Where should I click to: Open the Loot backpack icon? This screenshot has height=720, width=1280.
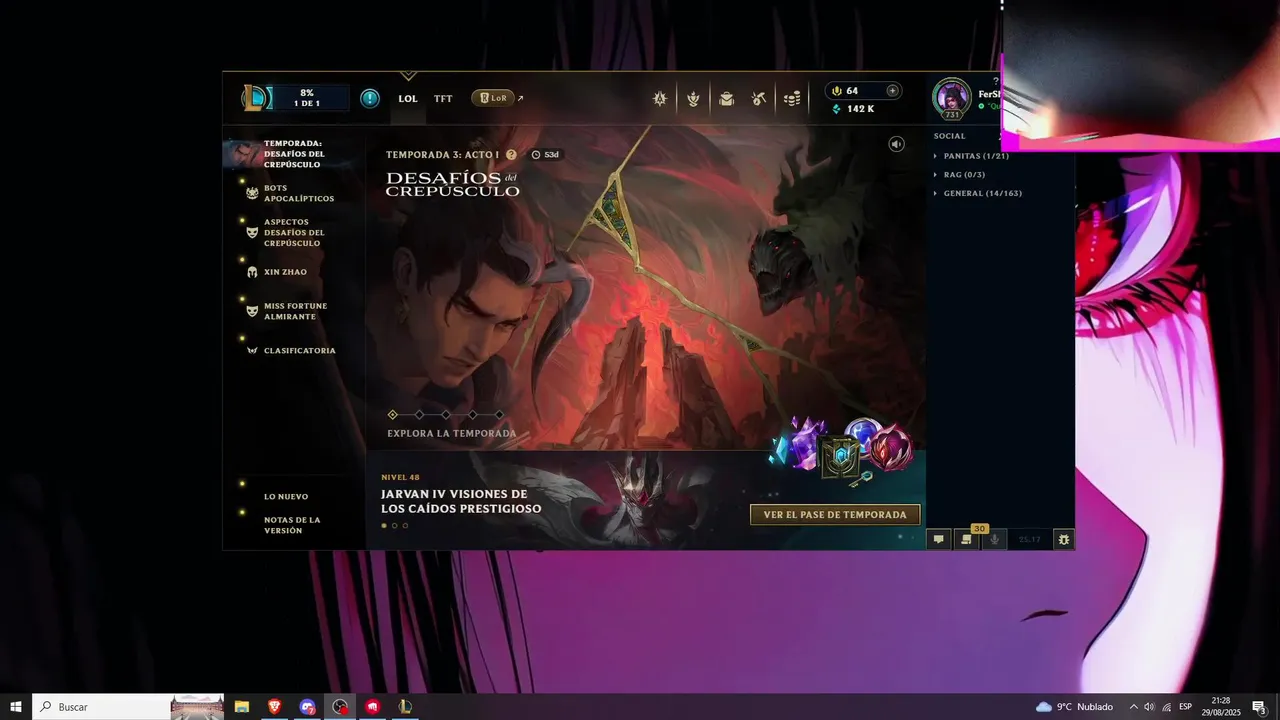(x=726, y=98)
